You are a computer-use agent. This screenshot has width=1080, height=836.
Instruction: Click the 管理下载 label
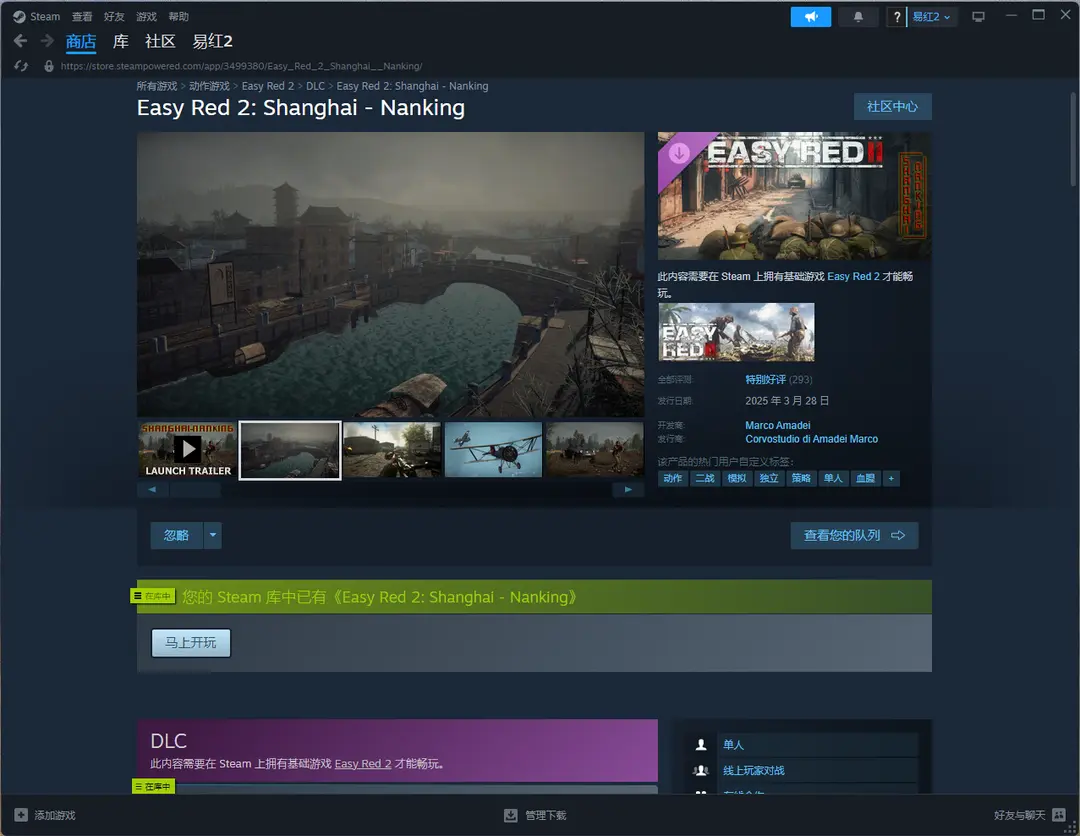pos(546,815)
